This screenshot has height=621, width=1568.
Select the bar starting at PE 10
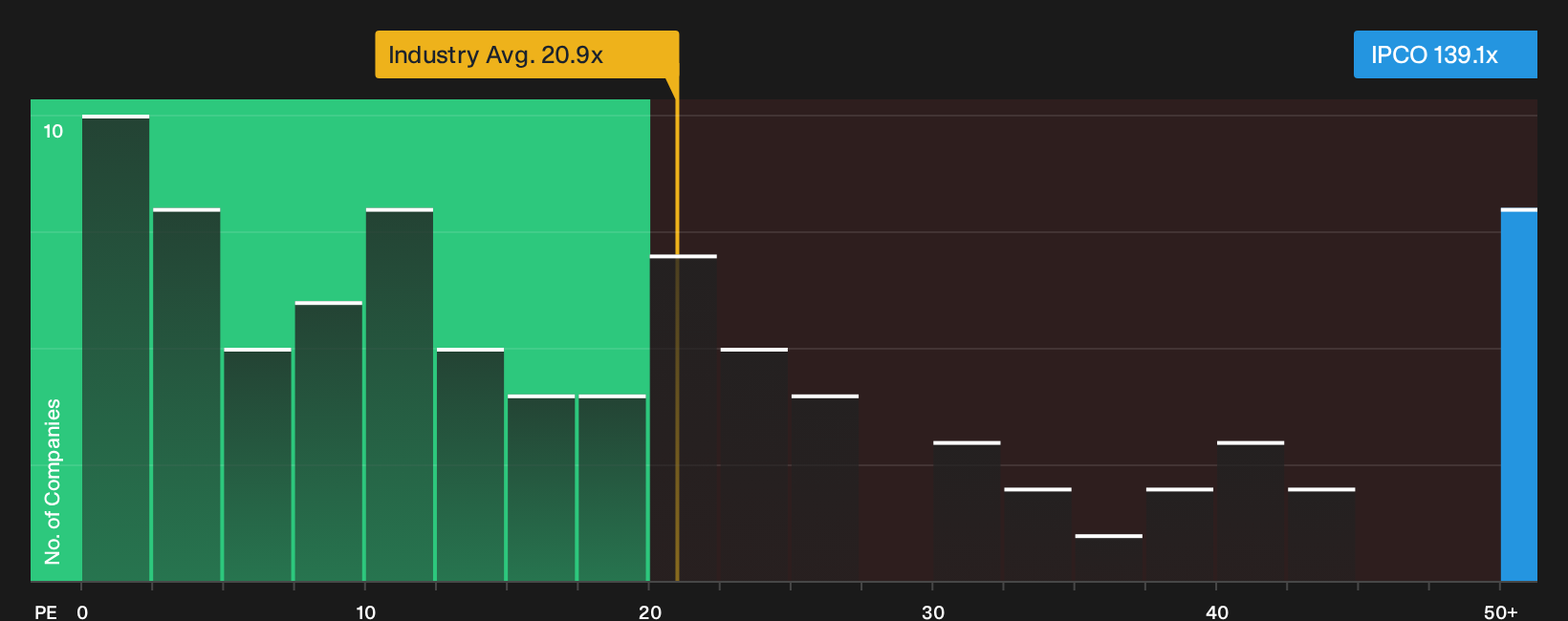point(400,395)
